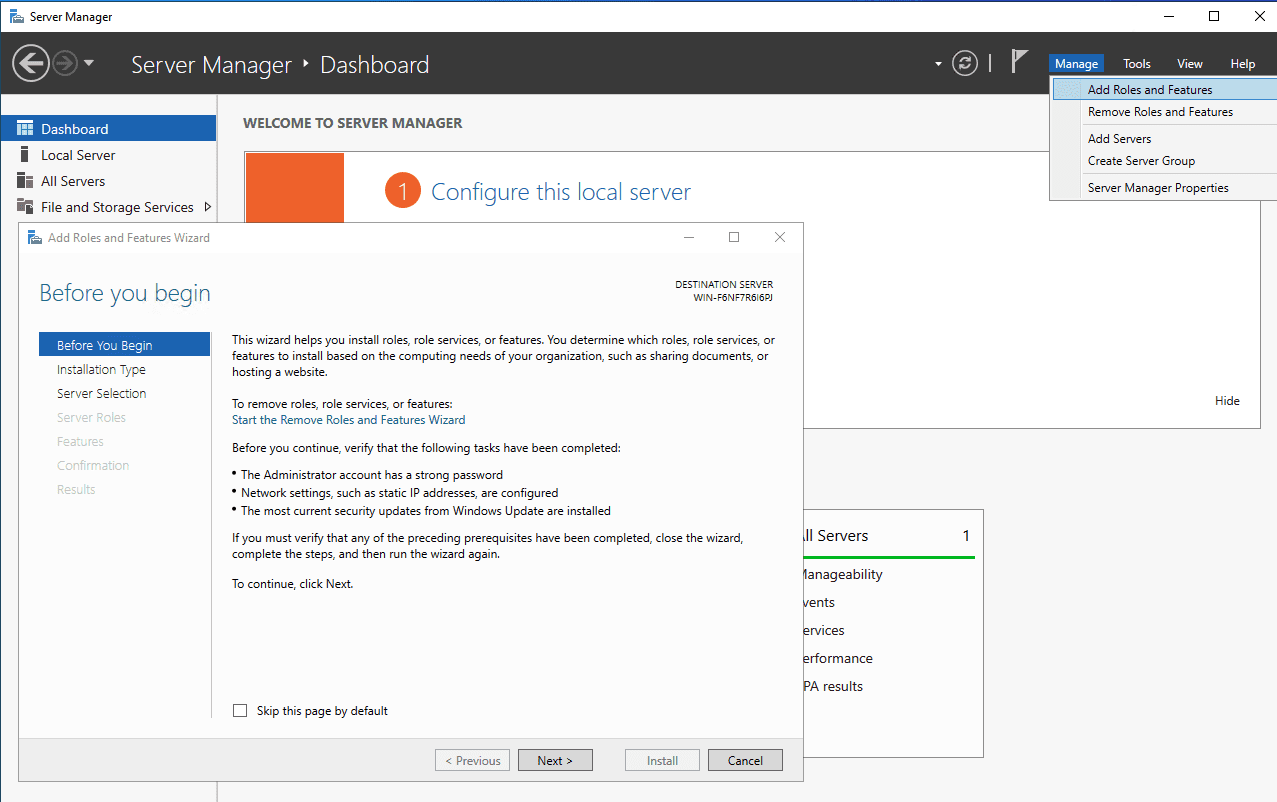This screenshot has width=1277, height=802.
Task: Open the notifications flag icon
Action: tap(1018, 62)
